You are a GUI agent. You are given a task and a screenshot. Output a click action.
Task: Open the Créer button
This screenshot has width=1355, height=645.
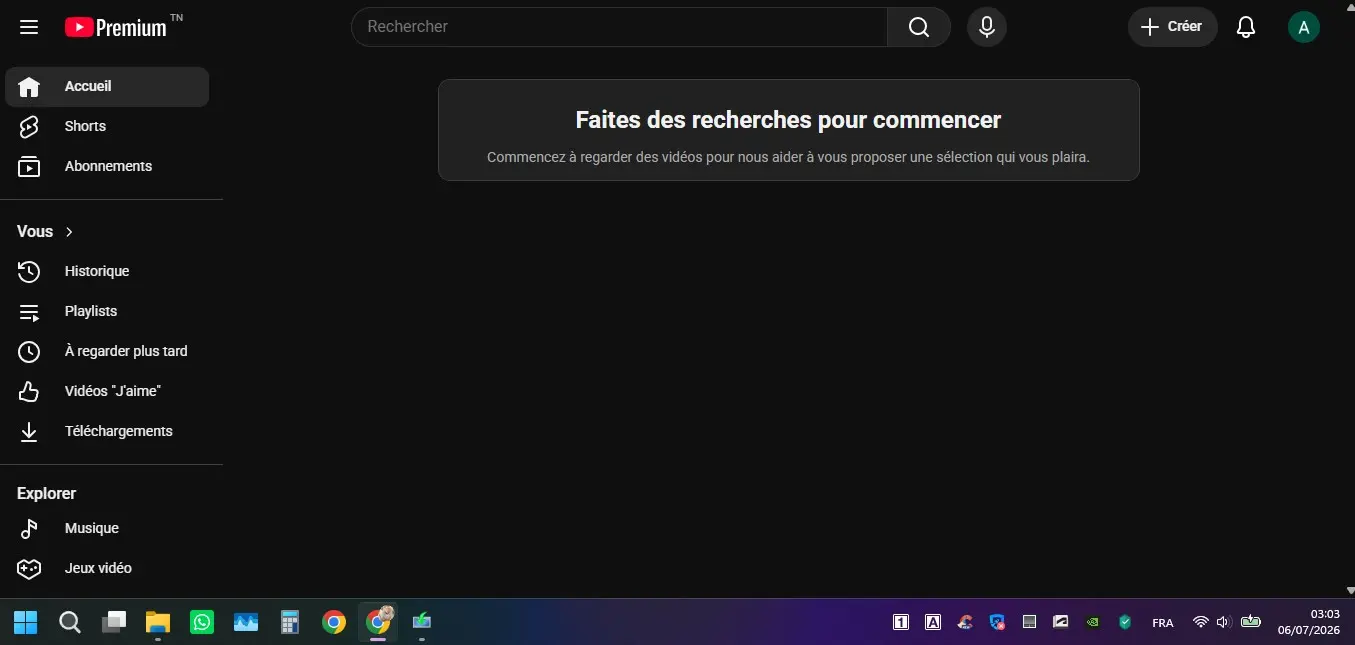pos(1172,27)
